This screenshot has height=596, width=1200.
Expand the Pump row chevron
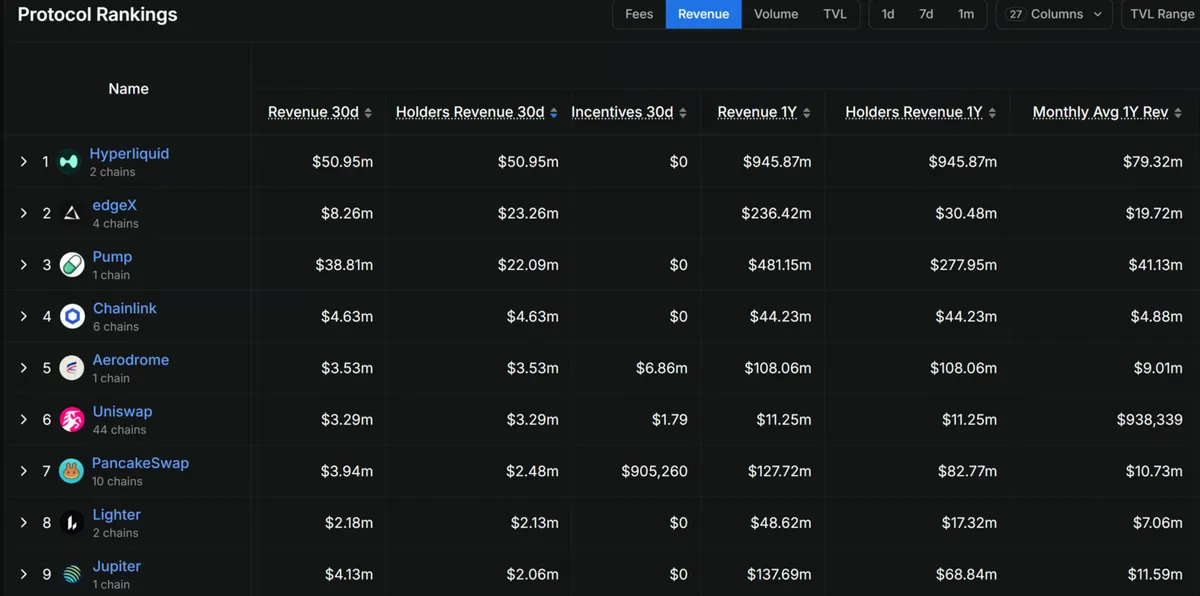(24, 264)
